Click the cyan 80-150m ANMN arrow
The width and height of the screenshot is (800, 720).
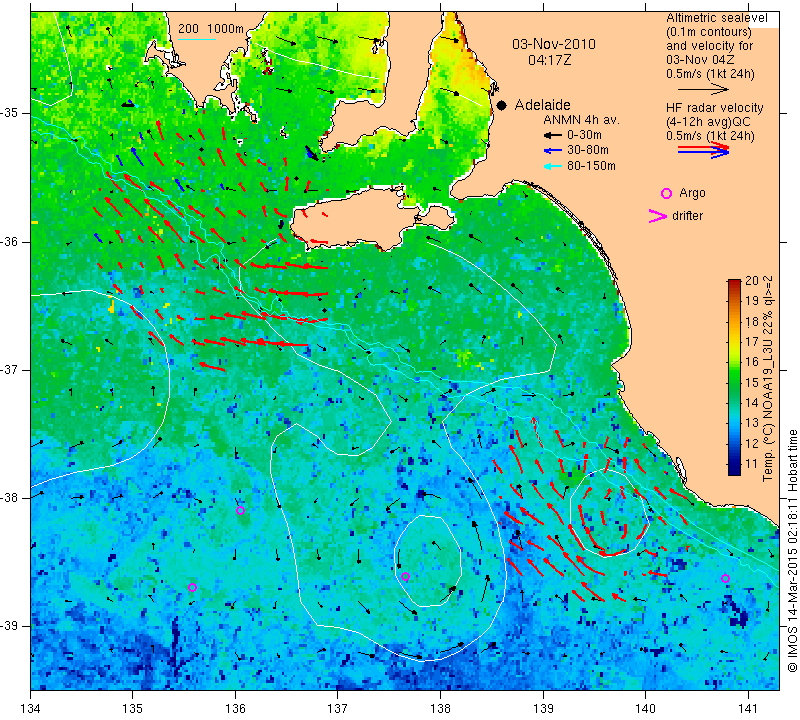tap(552, 166)
